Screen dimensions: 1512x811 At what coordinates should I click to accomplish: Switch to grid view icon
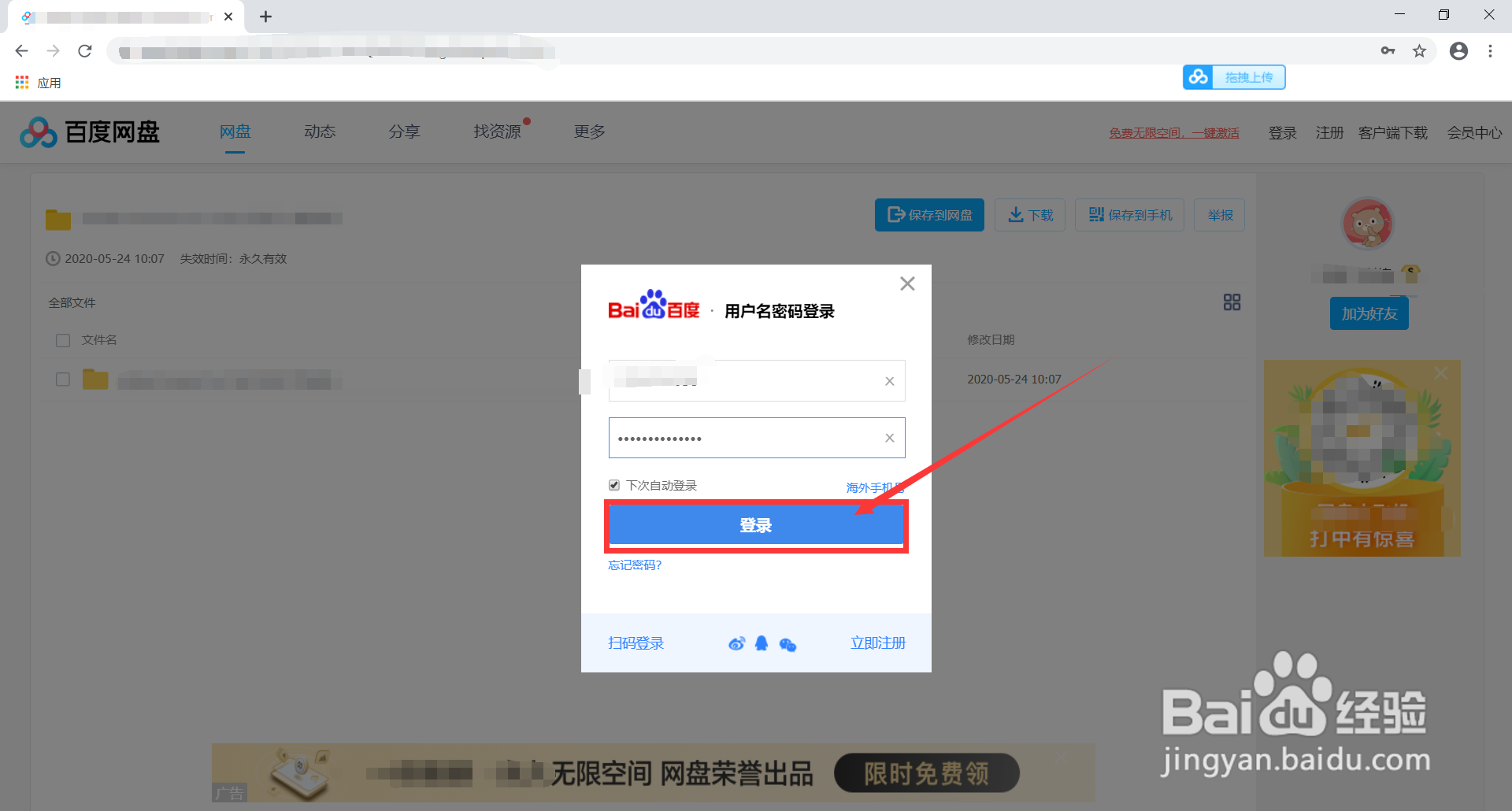tap(1232, 302)
